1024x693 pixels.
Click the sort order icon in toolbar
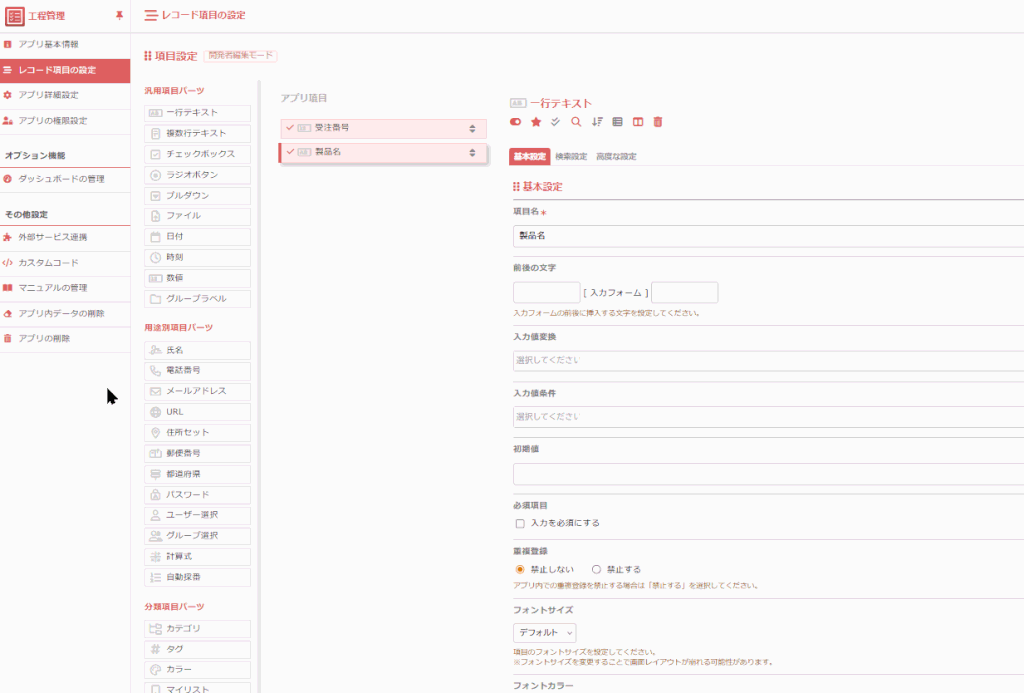point(597,122)
